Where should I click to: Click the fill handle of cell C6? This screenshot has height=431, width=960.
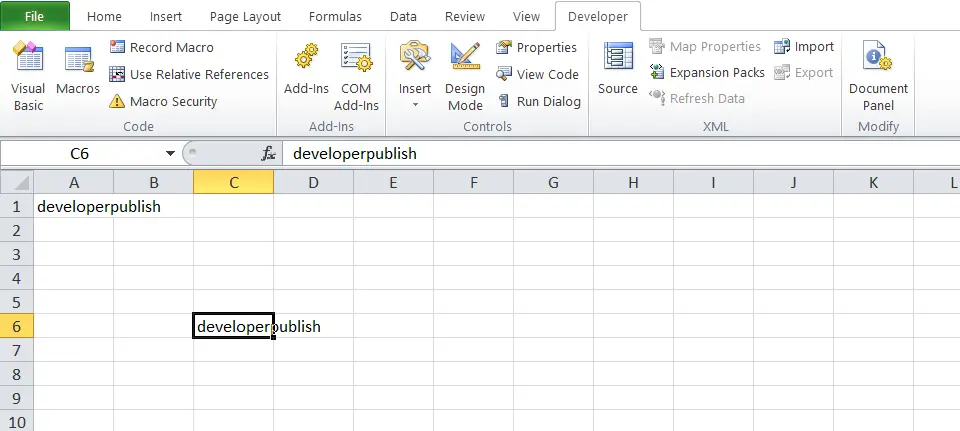click(273, 337)
